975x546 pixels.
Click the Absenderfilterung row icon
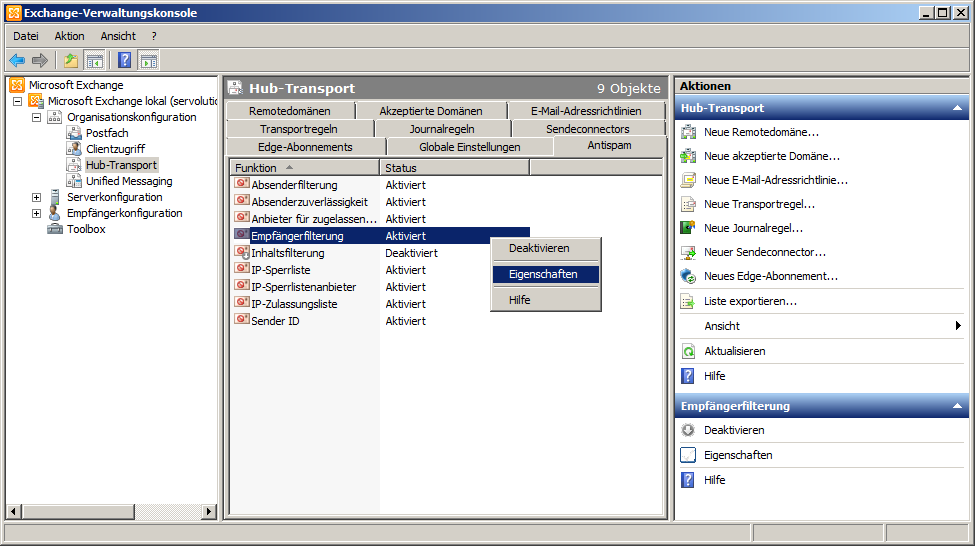pos(242,184)
